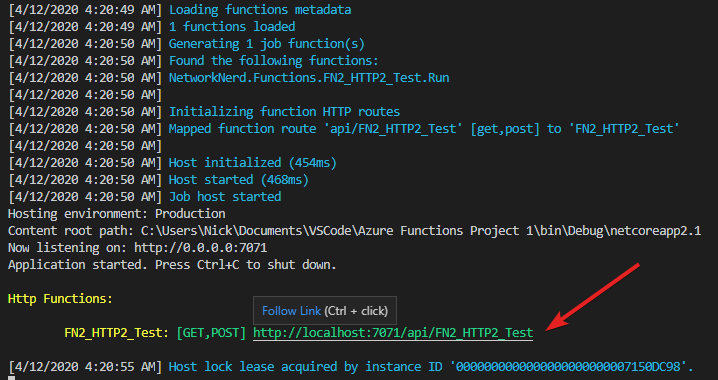Screen dimensions: 718x380
Task: Click 'Application started. Press Ctrl+C' line
Action: [x=172, y=265]
